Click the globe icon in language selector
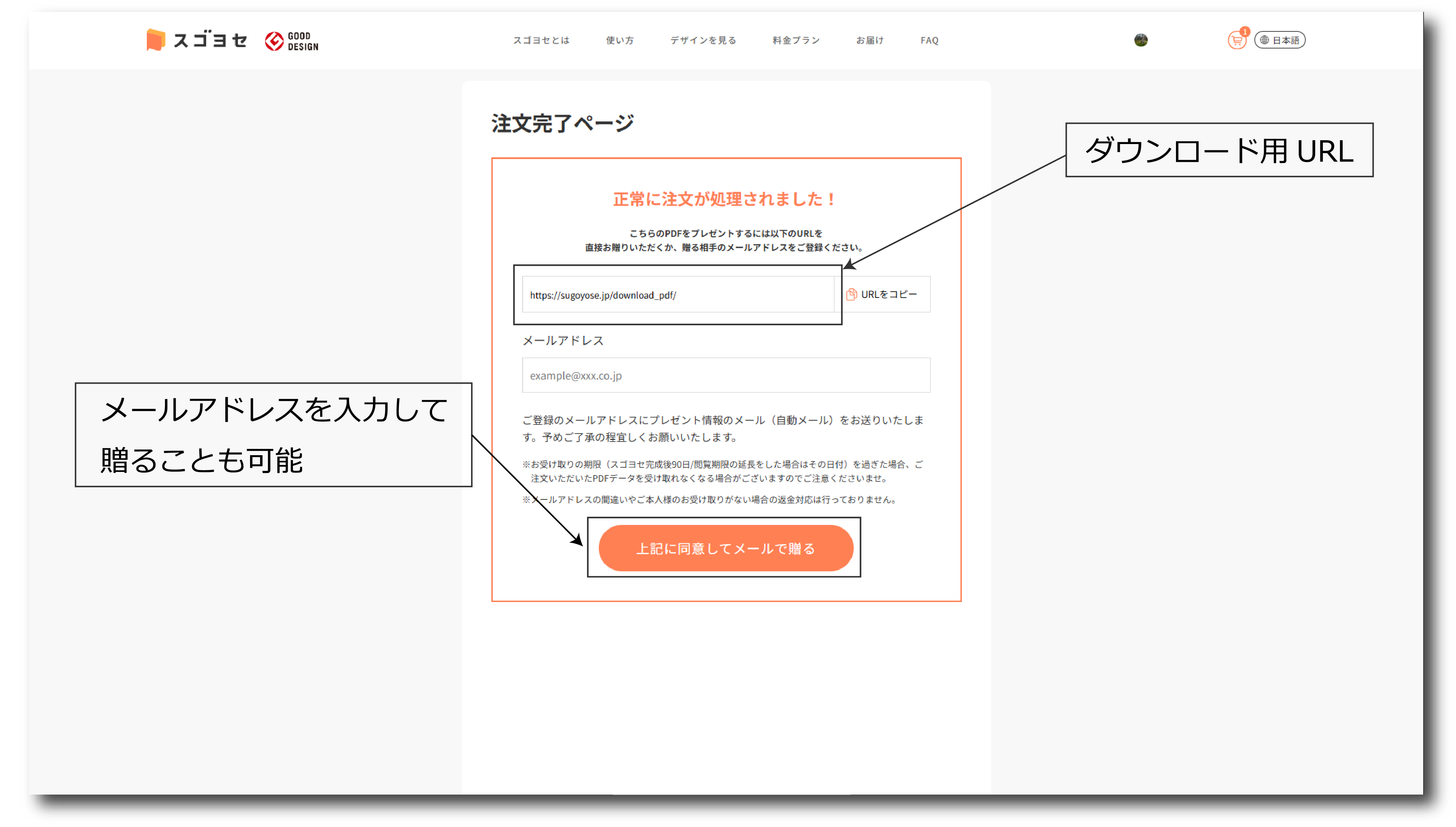The image size is (1456, 827). (1264, 40)
